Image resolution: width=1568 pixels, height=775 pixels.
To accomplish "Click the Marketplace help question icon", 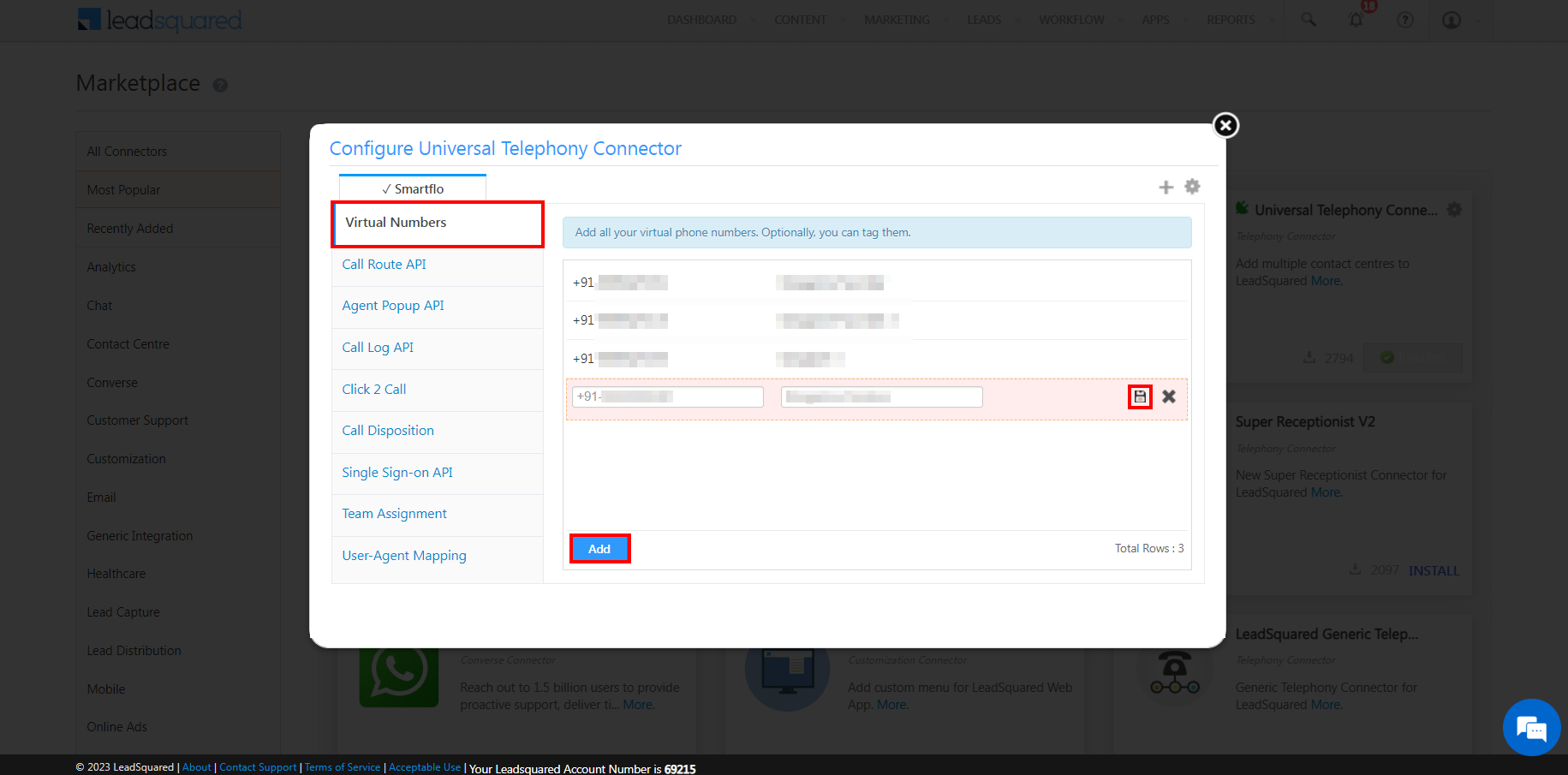I will (220, 85).
